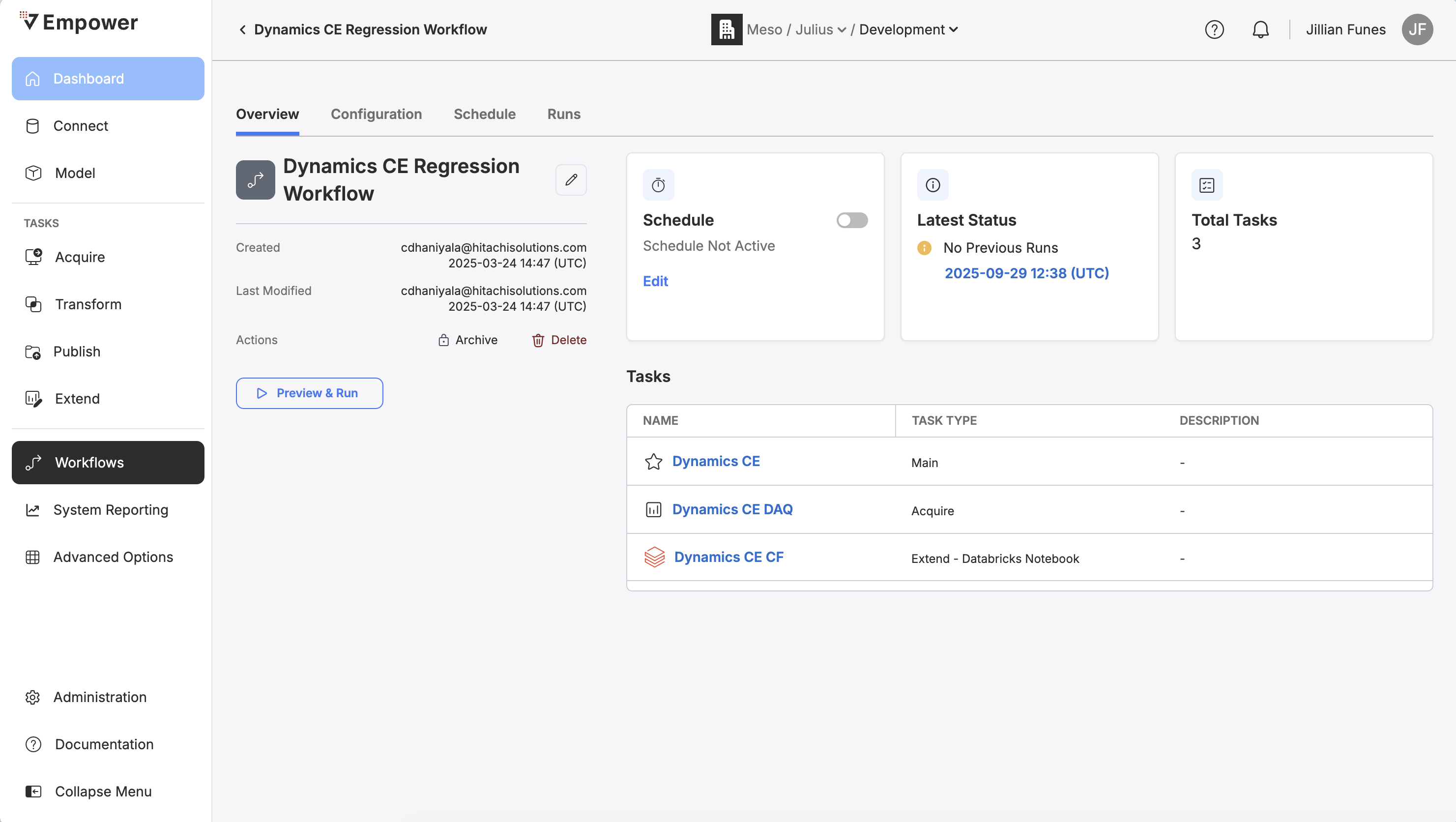Click the Archive lock icon
Image resolution: width=1456 pixels, height=822 pixels.
(444, 340)
